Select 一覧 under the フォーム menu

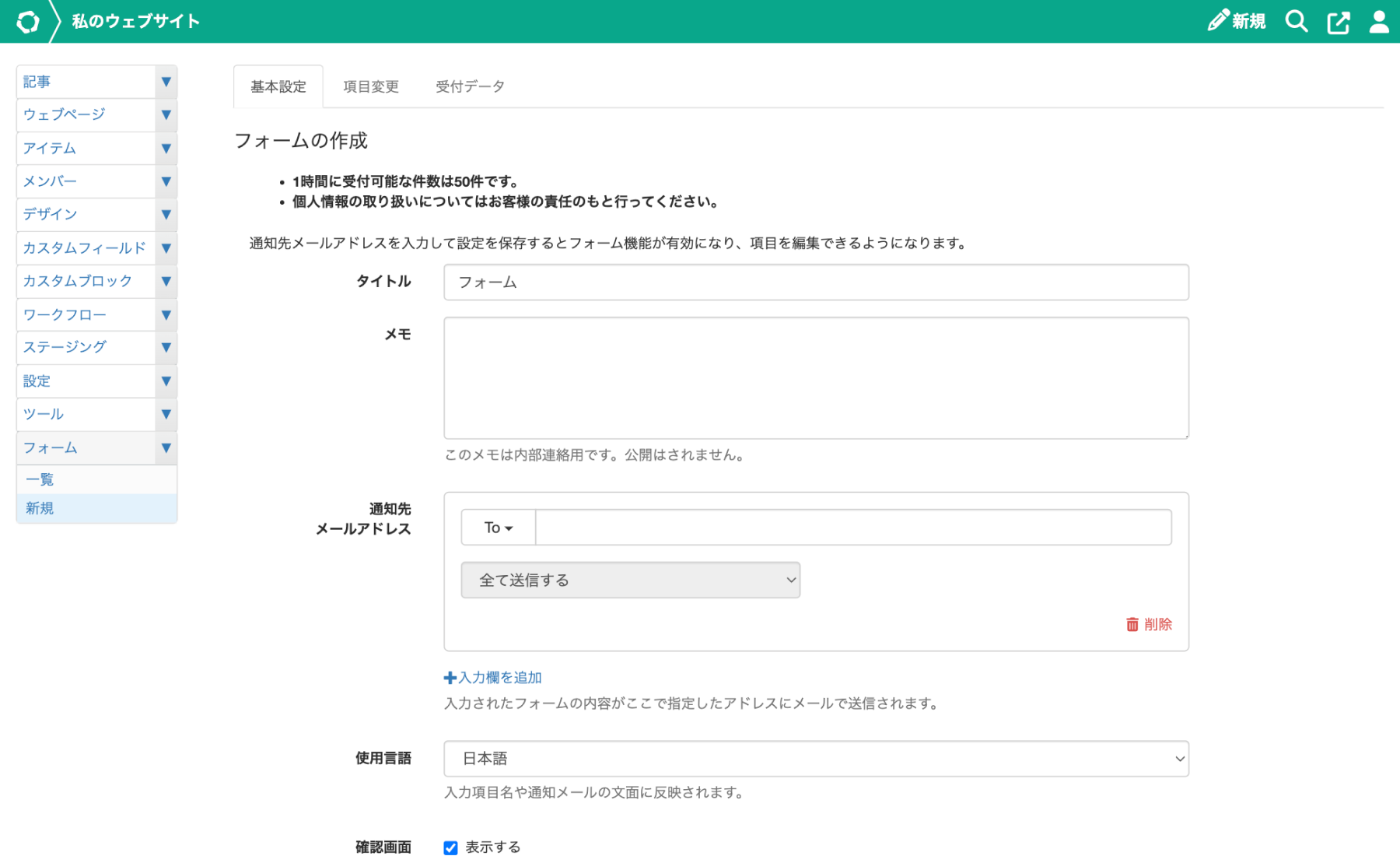click(40, 479)
